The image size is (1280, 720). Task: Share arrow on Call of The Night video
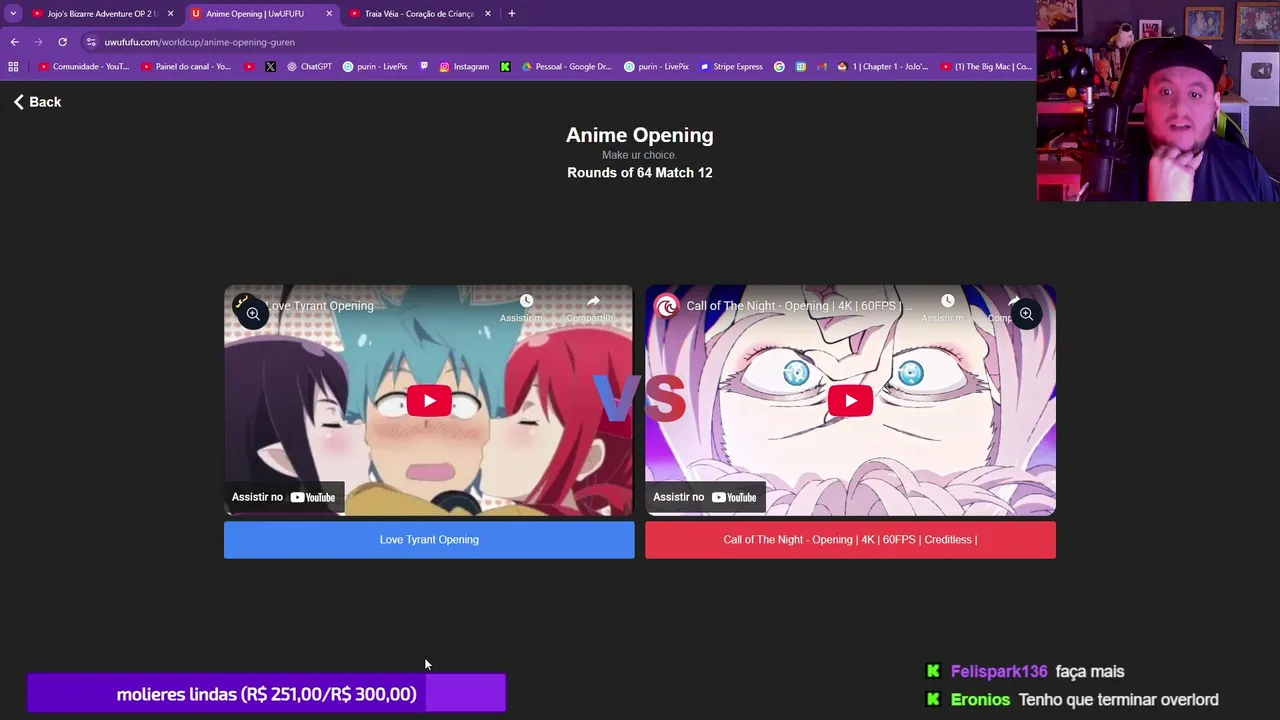[1014, 301]
